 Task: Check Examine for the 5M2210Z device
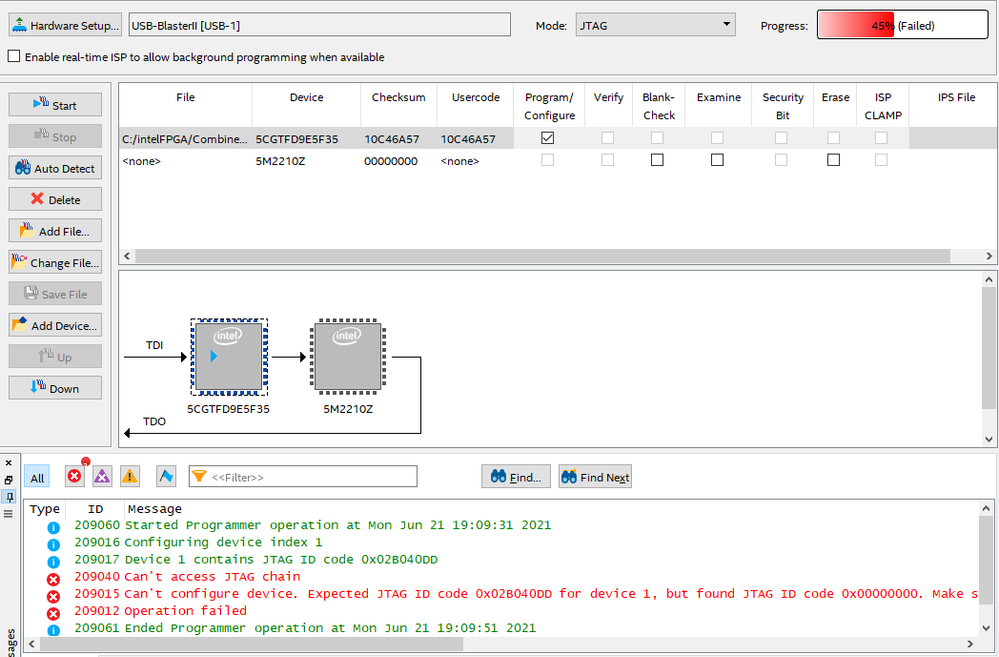point(717,160)
